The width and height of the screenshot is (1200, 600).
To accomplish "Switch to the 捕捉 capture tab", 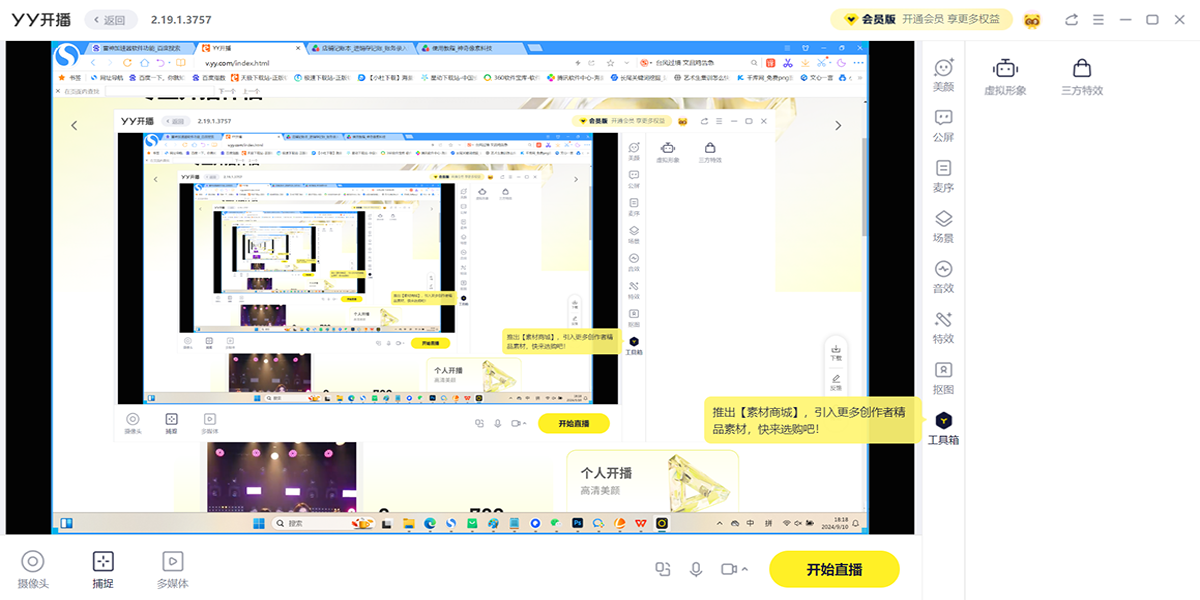I will coord(103,568).
